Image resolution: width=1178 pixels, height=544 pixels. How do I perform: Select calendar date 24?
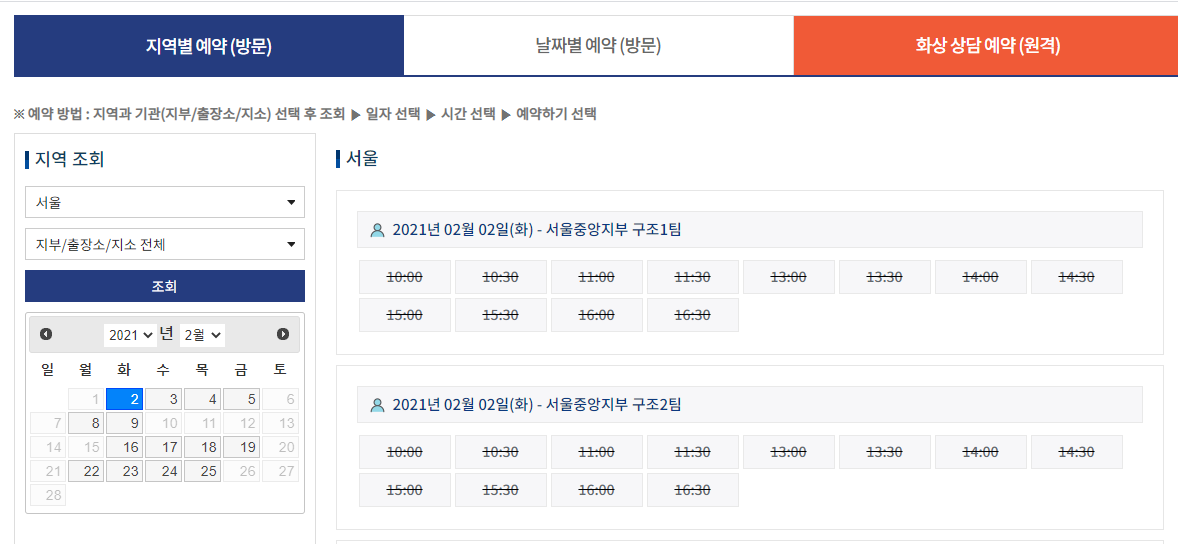point(164,471)
